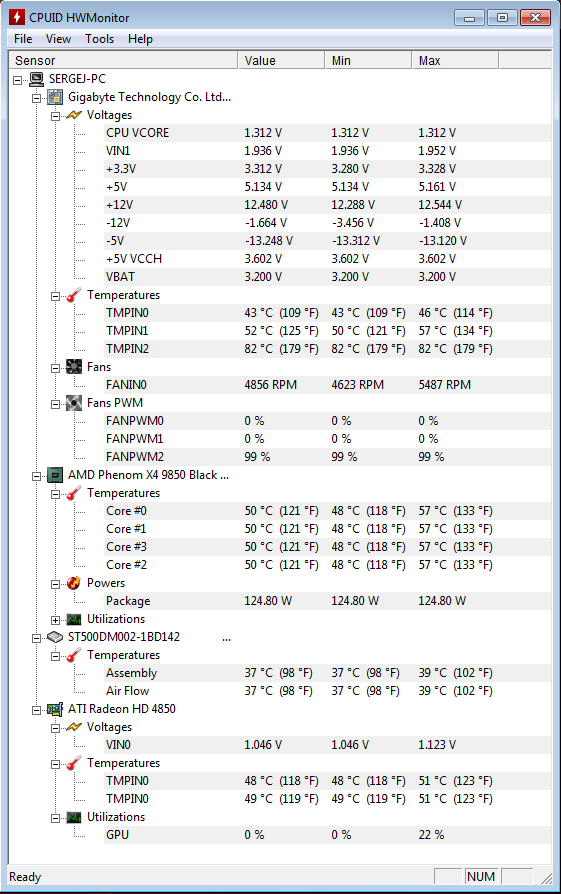
Task: Click the Sensor column header
Action: [123, 60]
